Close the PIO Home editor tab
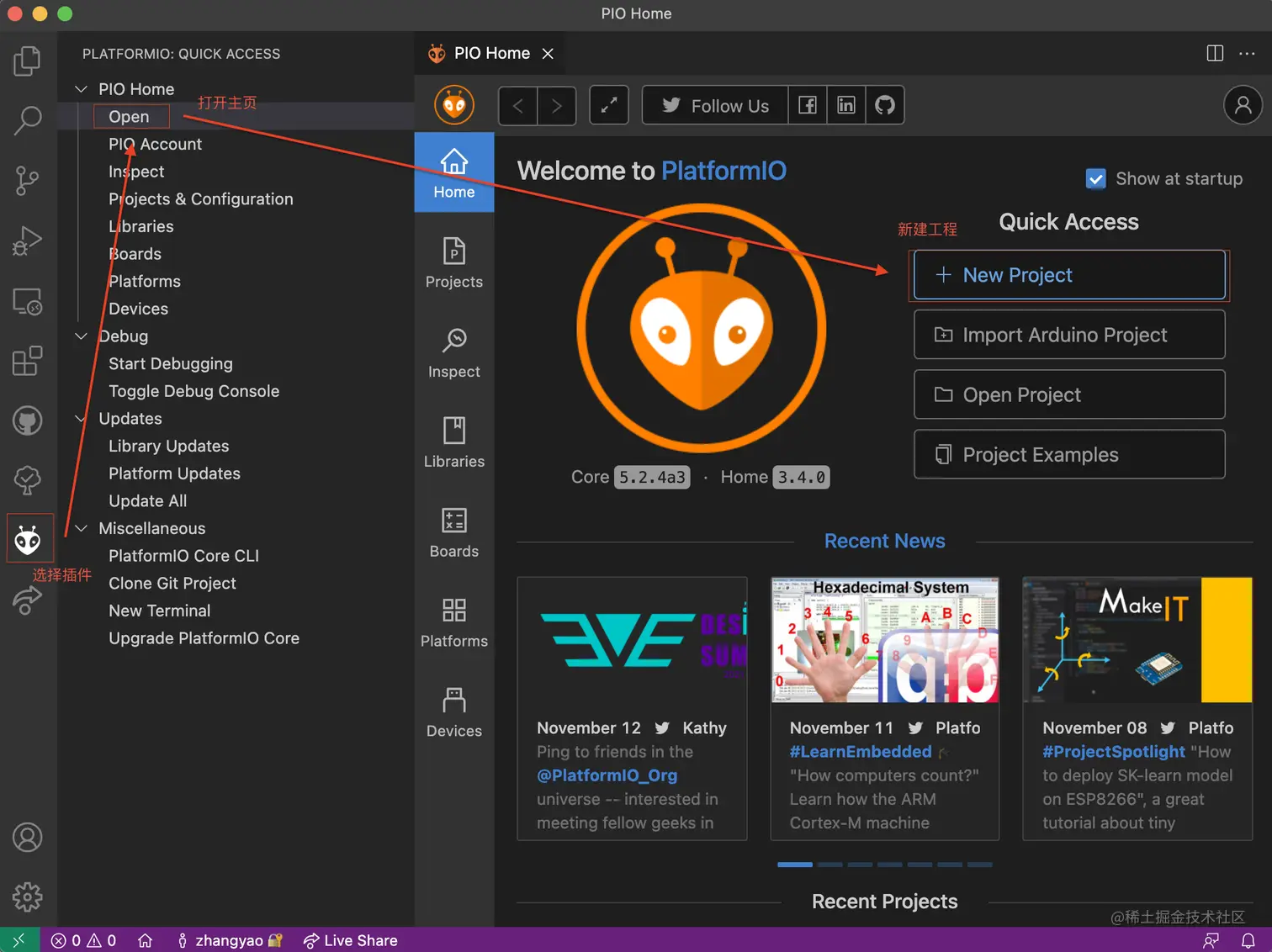 tap(548, 53)
